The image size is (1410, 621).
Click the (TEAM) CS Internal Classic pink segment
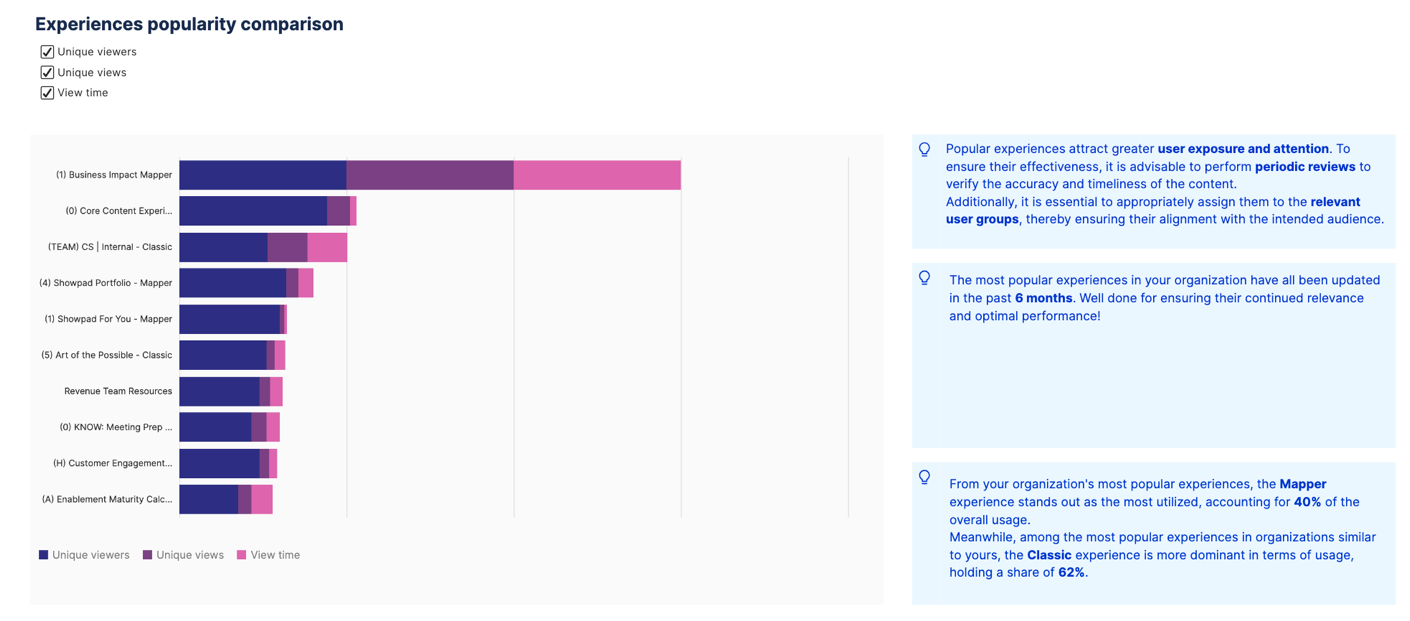327,247
